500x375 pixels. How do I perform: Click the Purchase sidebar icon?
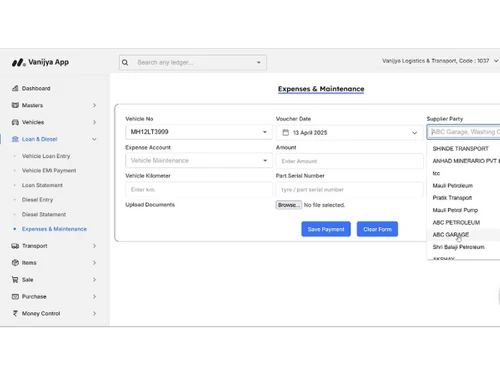click(15, 297)
